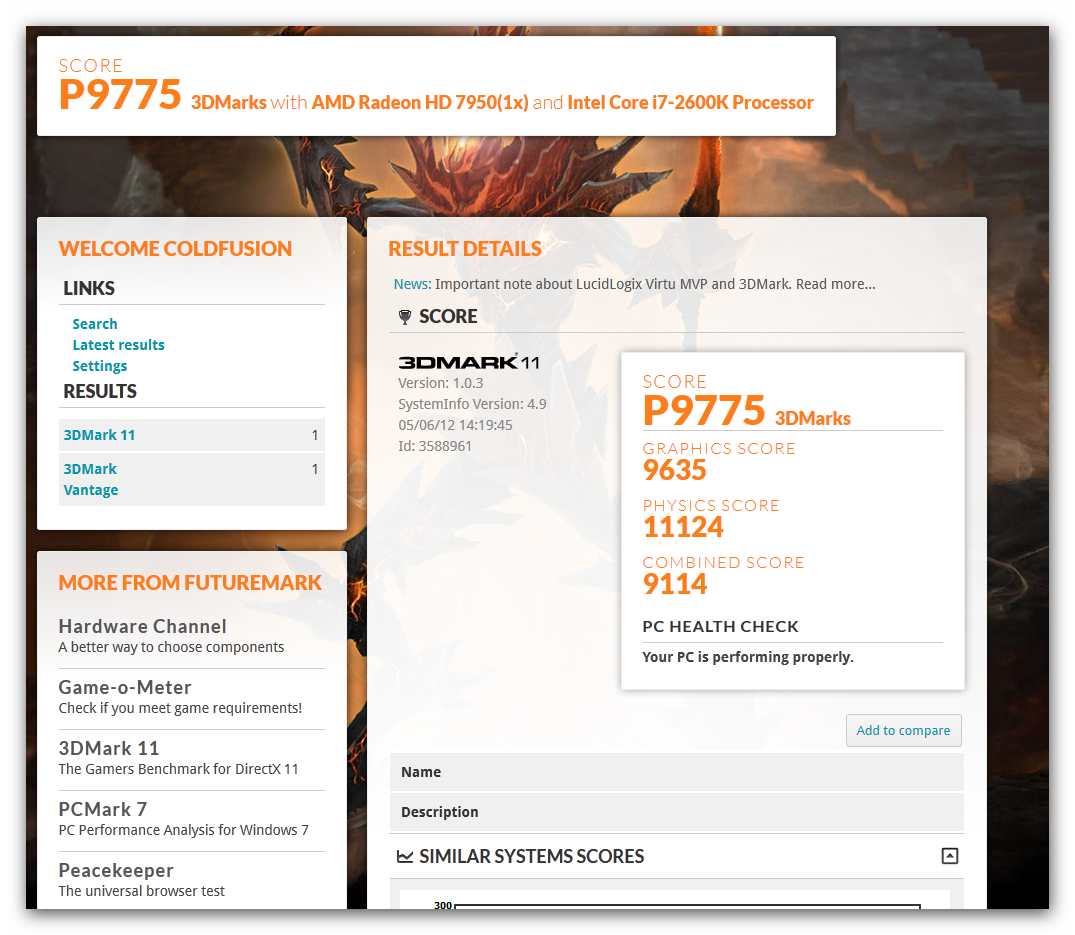Click the Similar Systems Scores heading text

[x=531, y=856]
